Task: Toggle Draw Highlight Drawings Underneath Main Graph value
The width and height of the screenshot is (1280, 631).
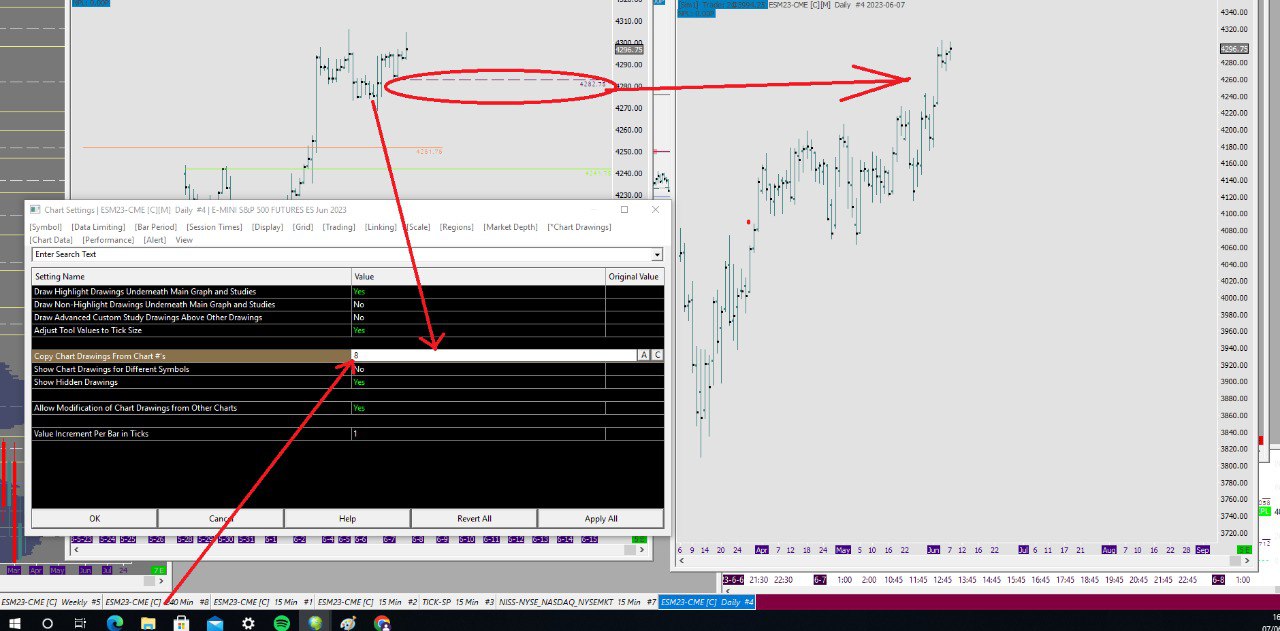Action: pyautogui.click(x=478, y=291)
